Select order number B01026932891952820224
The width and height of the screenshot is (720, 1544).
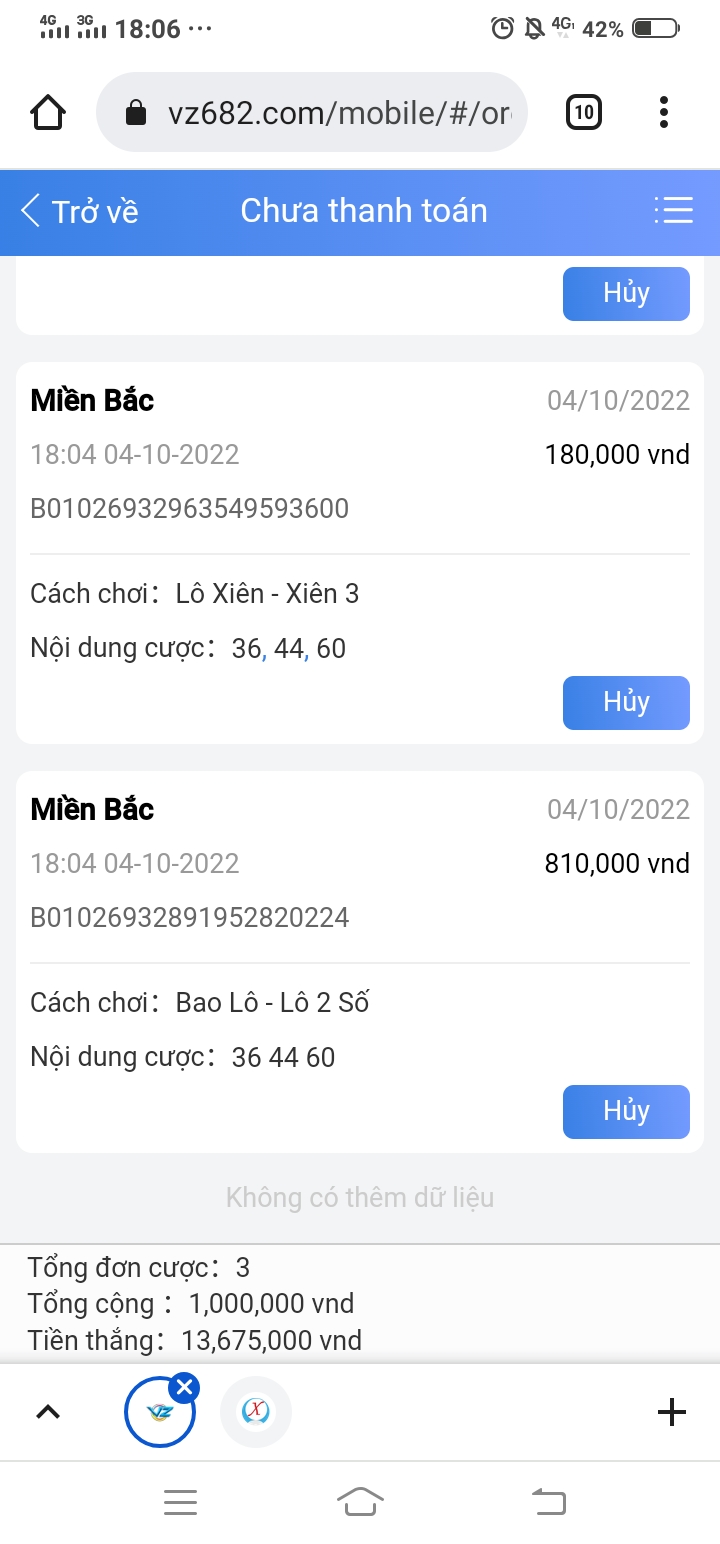(x=190, y=917)
